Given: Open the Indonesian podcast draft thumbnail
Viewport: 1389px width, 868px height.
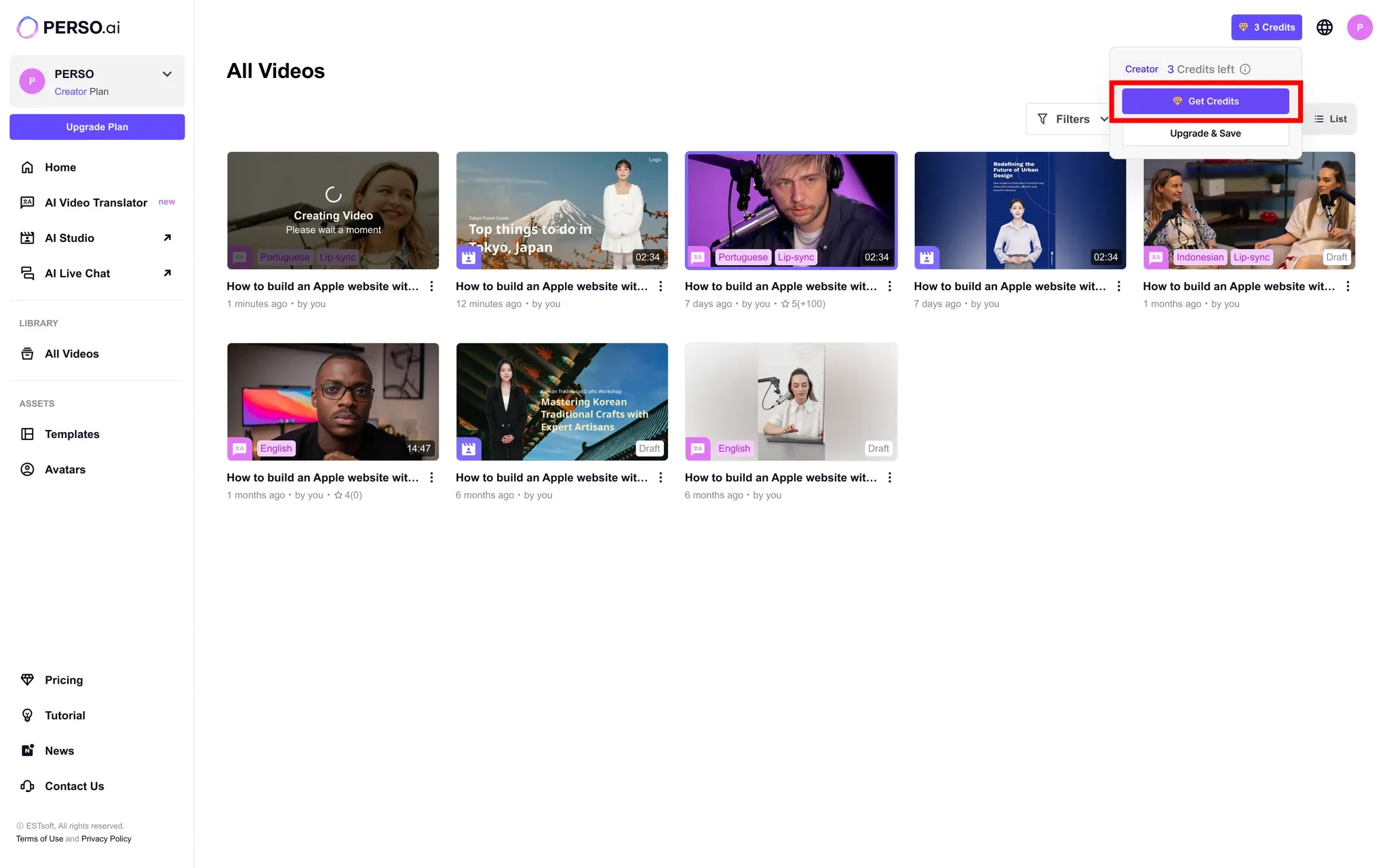Looking at the screenshot, I should (x=1249, y=210).
